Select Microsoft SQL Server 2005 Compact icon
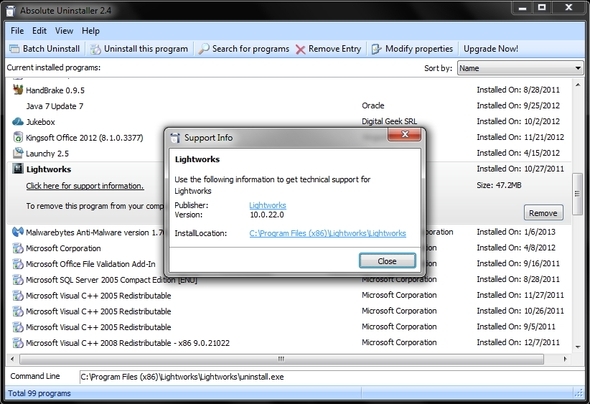This screenshot has width=590, height=404. [18, 279]
